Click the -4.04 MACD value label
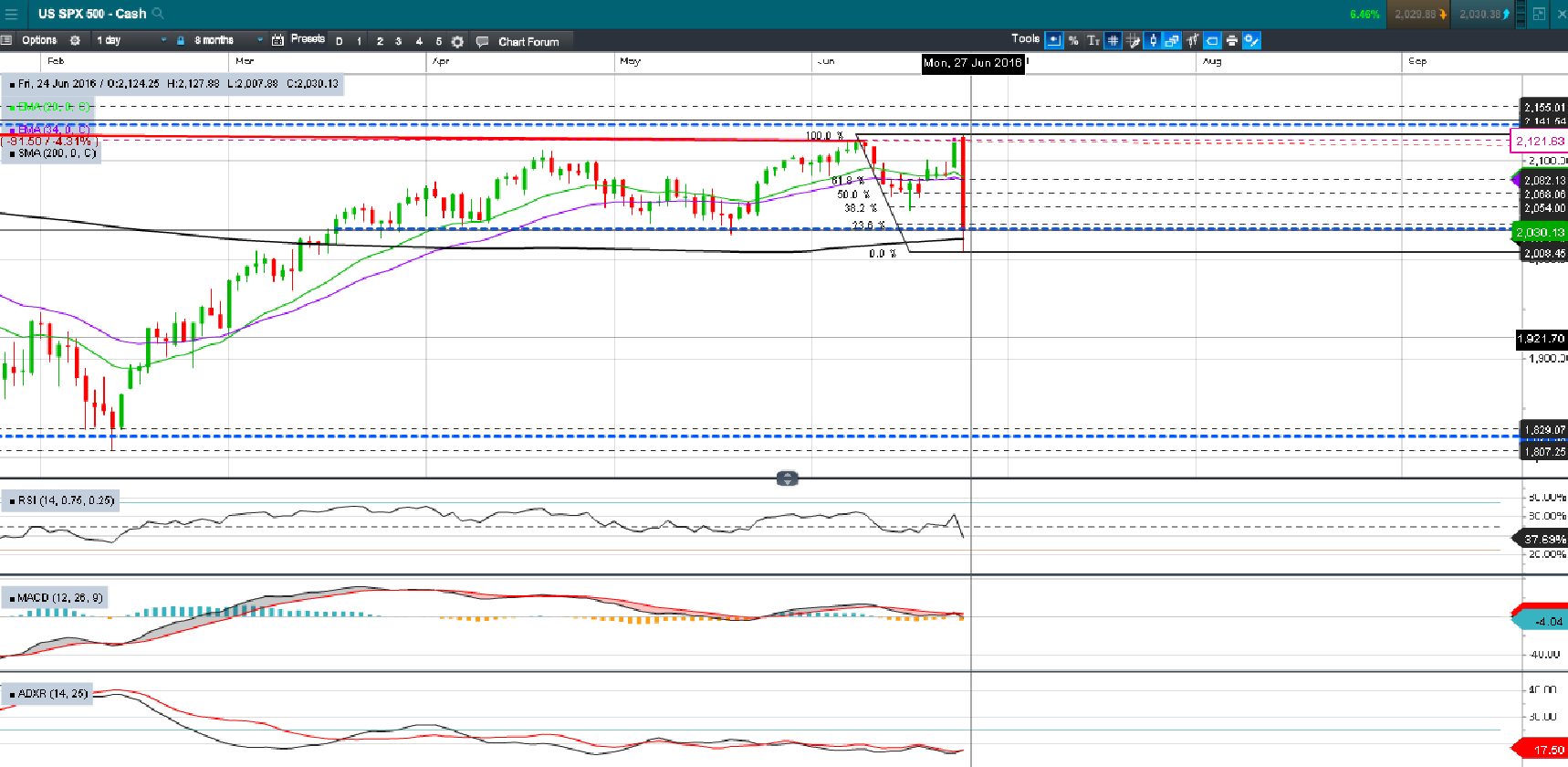This screenshot has height=767, width=1568. pyautogui.click(x=1542, y=621)
